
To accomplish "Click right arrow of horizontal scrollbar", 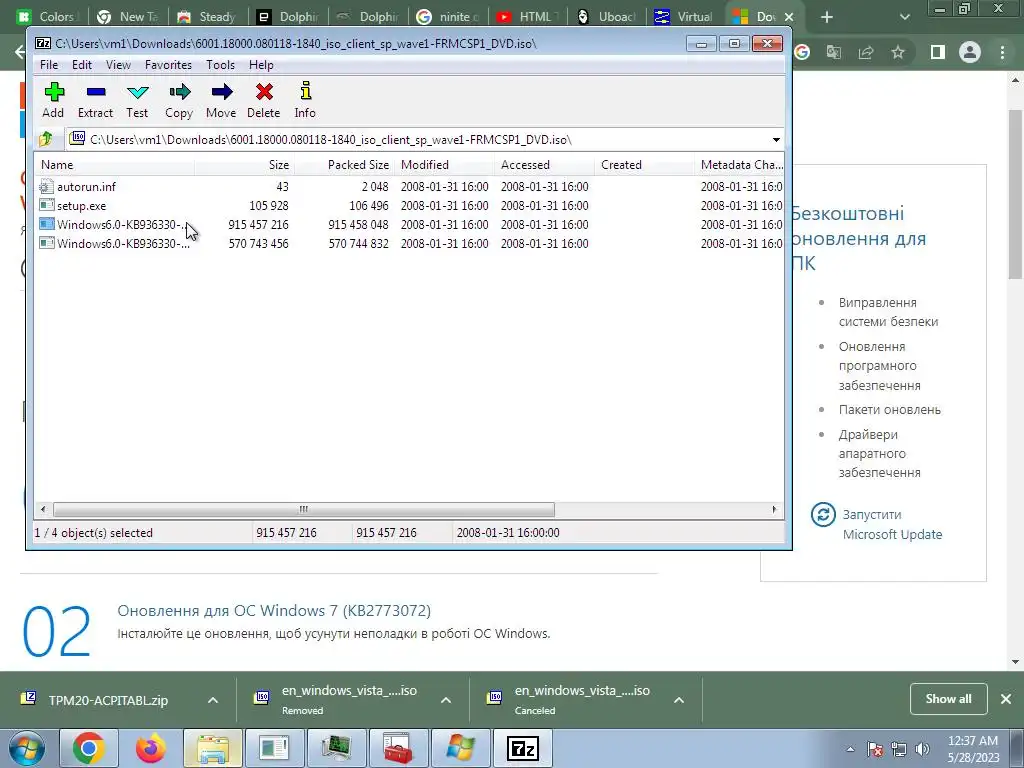I will point(774,509).
